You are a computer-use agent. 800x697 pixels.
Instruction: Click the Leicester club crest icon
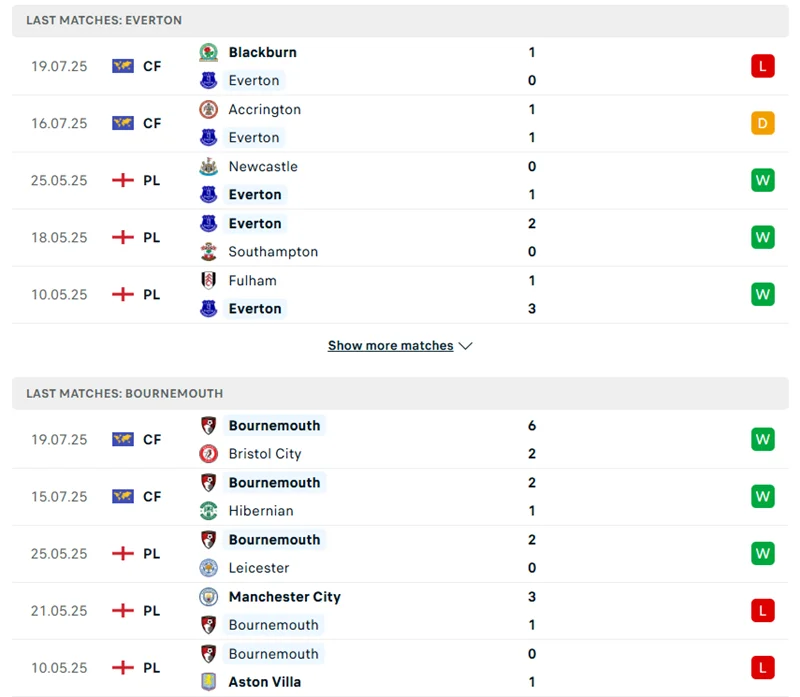pos(208,568)
